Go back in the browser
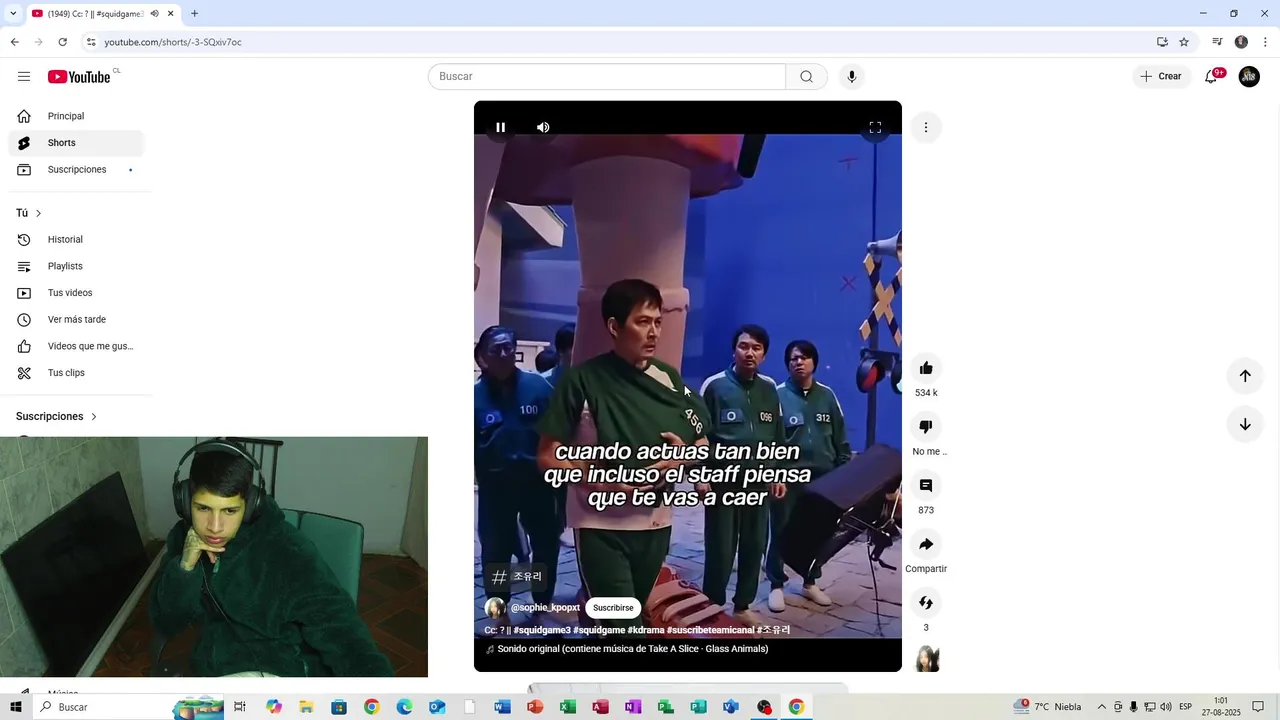This screenshot has height=720, width=1280. [x=15, y=42]
